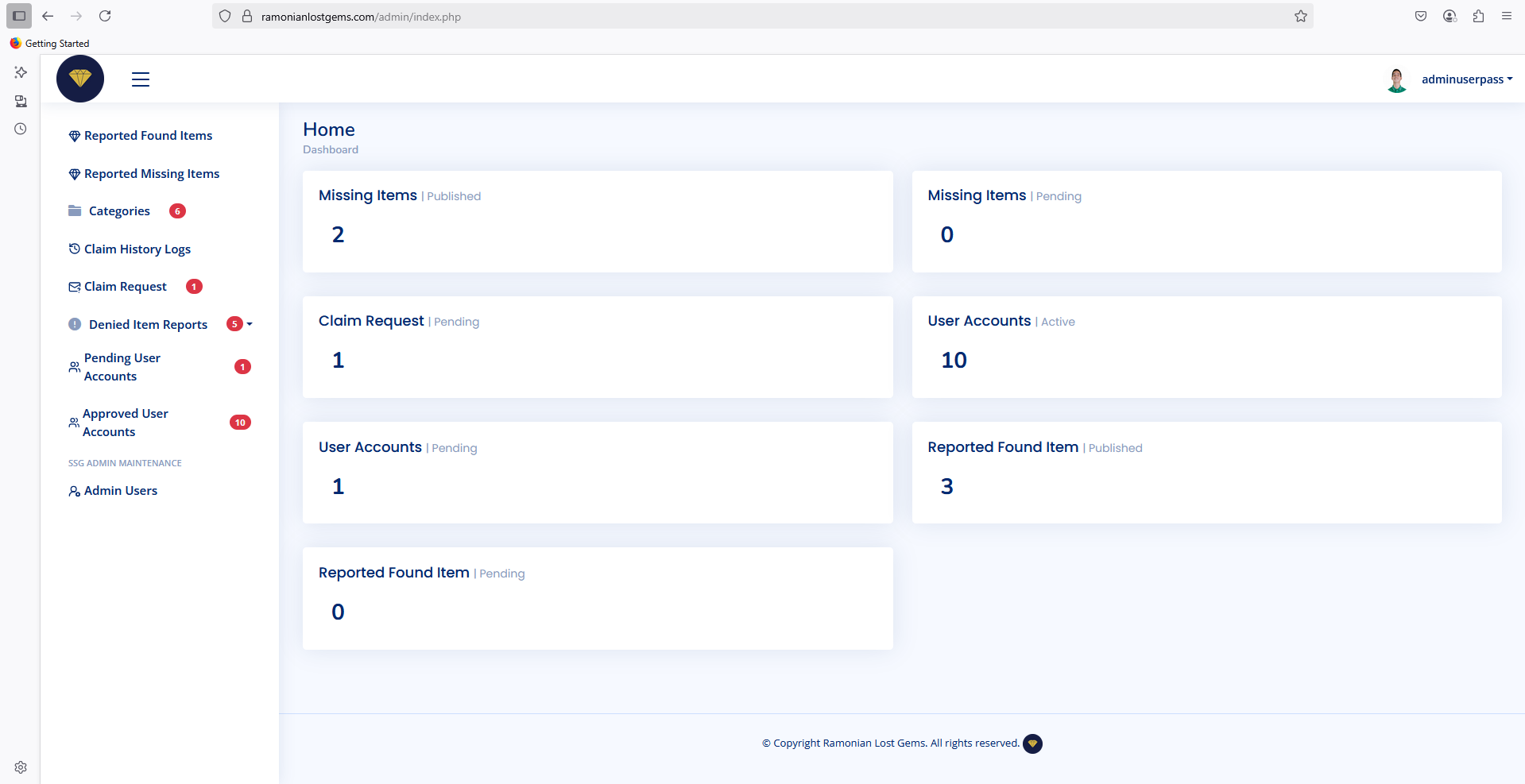
Task: Open the Firefox application menu
Action: [1506, 16]
